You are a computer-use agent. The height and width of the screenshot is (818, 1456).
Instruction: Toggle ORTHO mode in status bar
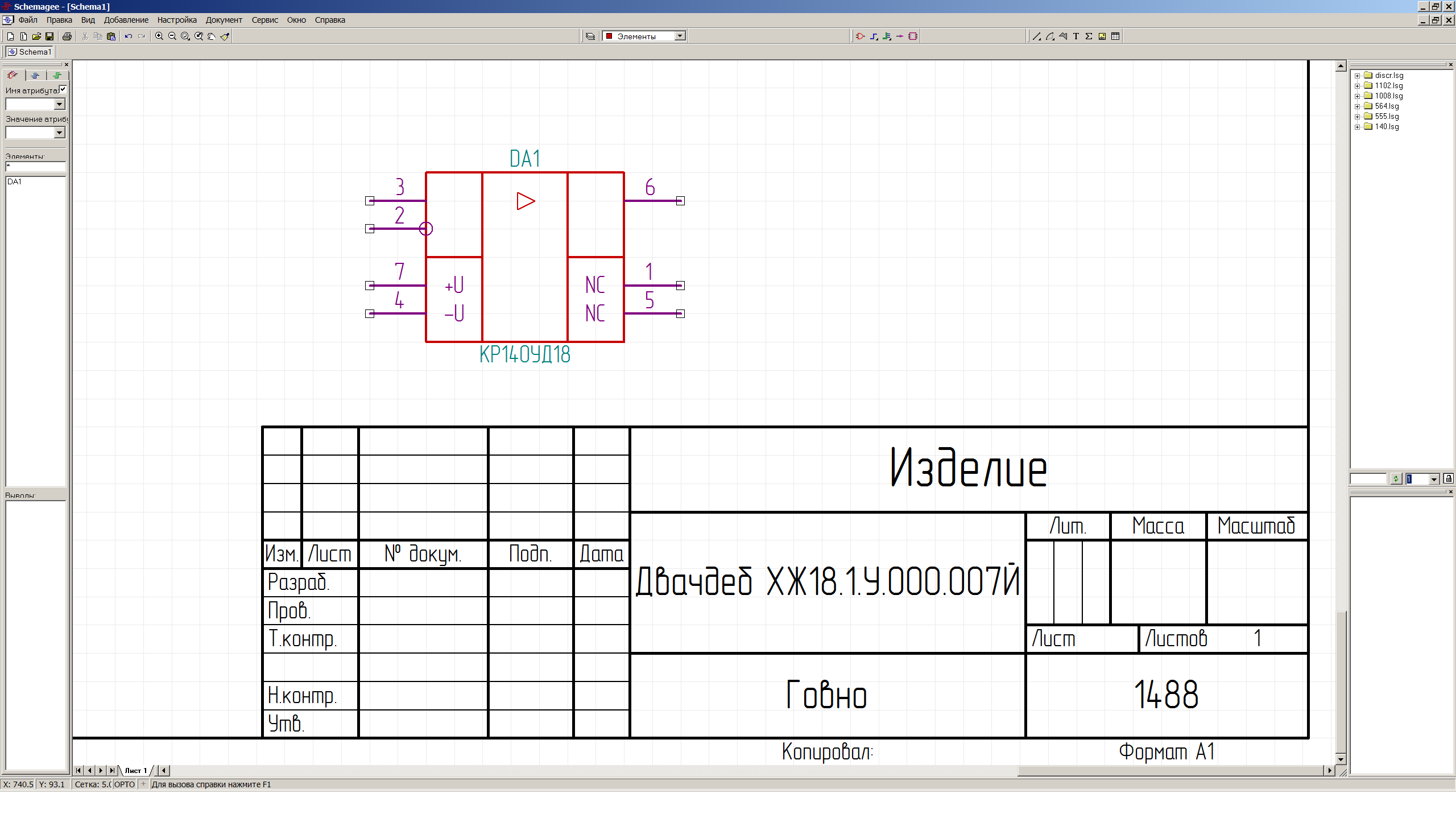pos(125,784)
